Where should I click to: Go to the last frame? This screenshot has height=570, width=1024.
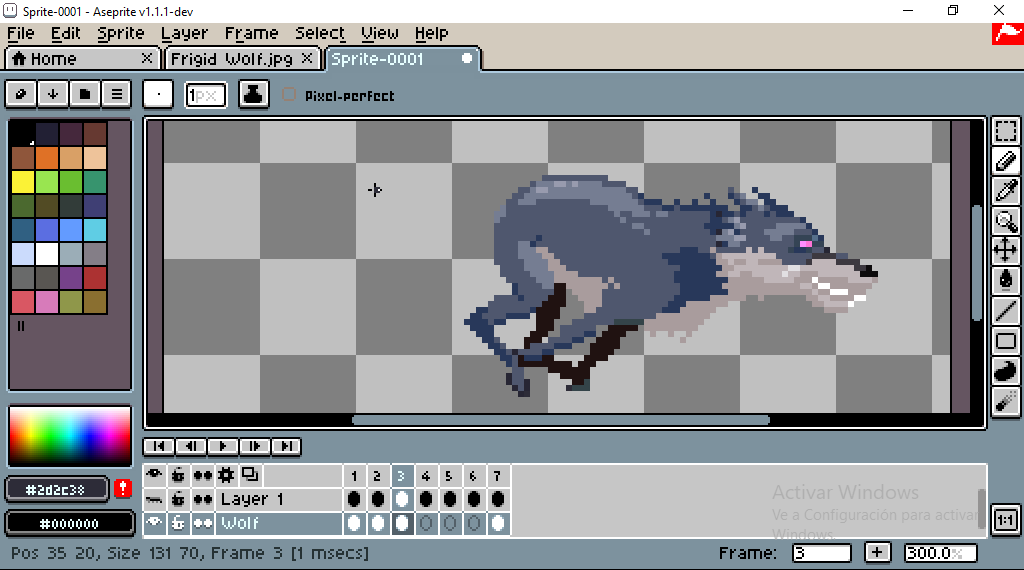[286, 446]
